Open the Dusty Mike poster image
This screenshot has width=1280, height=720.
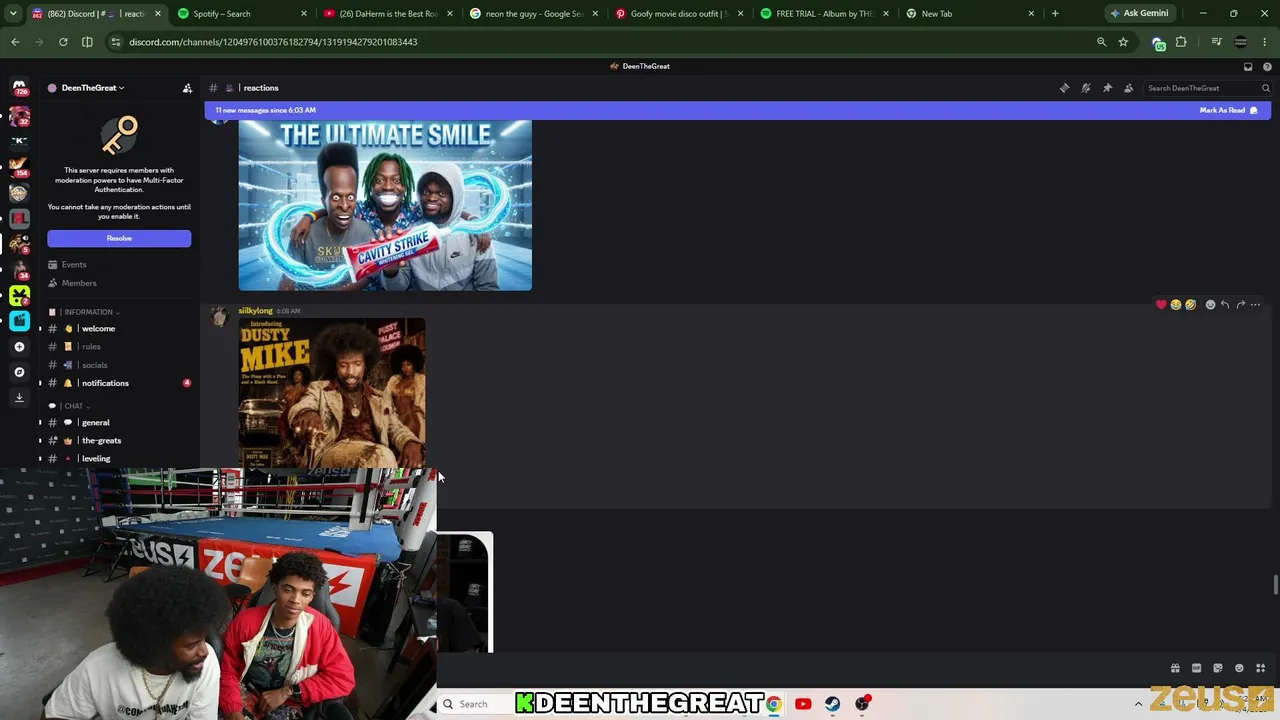pyautogui.click(x=332, y=393)
